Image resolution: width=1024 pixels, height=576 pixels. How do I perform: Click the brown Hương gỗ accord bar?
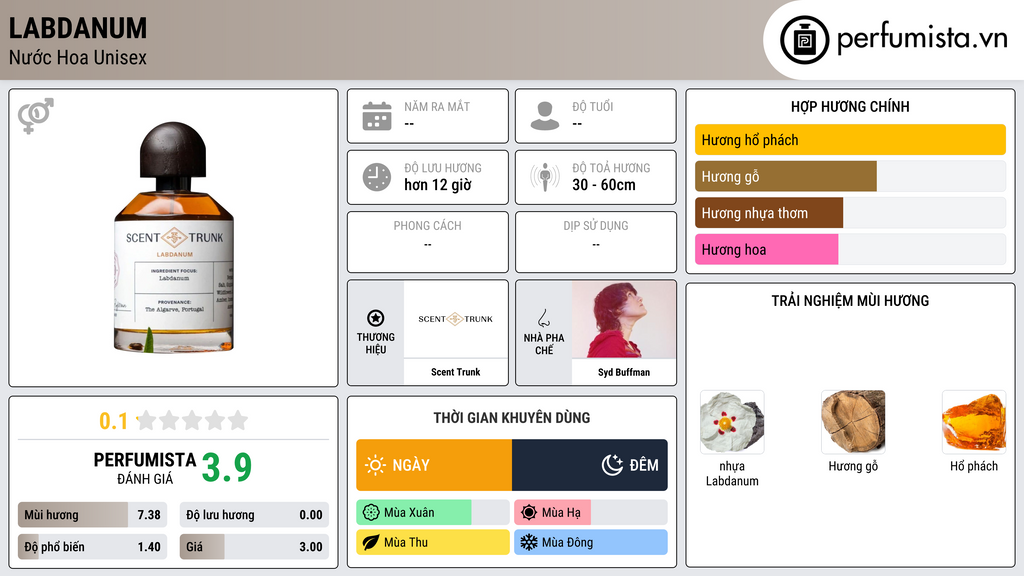click(x=786, y=176)
